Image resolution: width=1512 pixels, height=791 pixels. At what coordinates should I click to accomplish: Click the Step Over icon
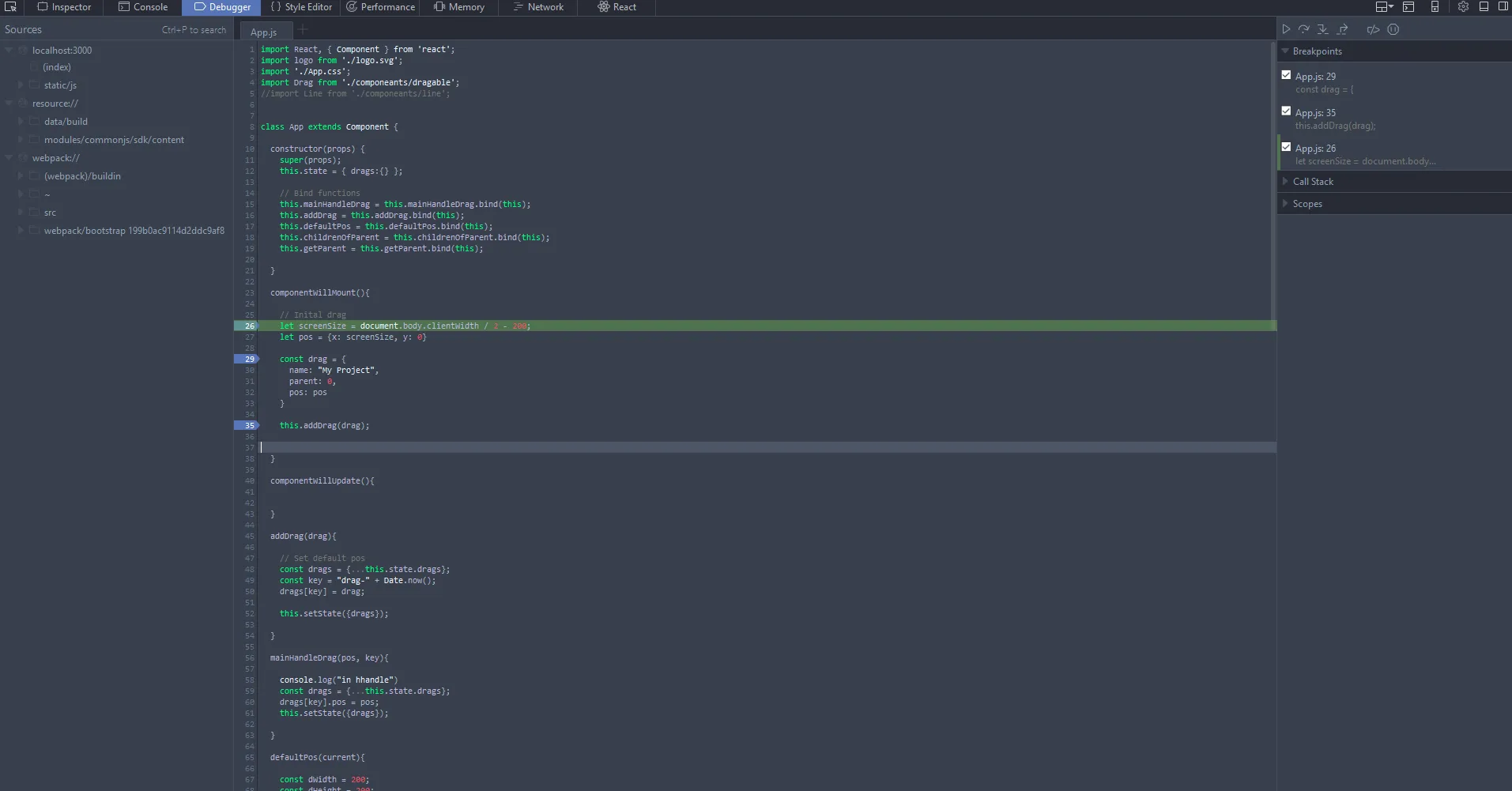pos(1304,29)
